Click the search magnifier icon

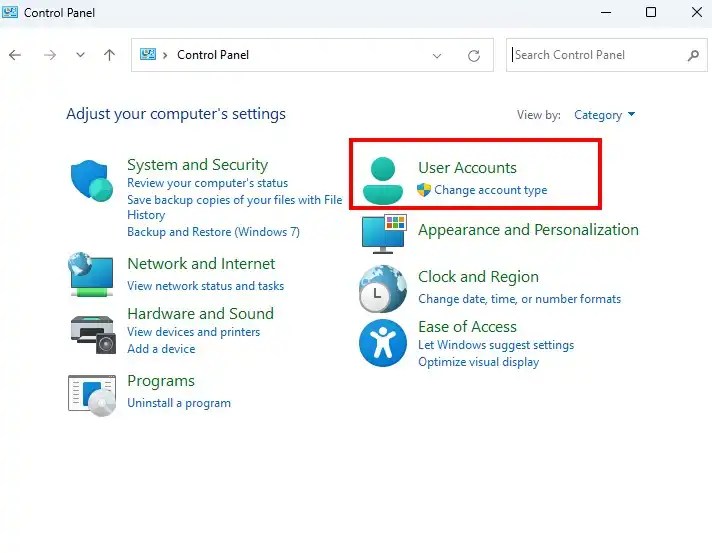point(693,55)
